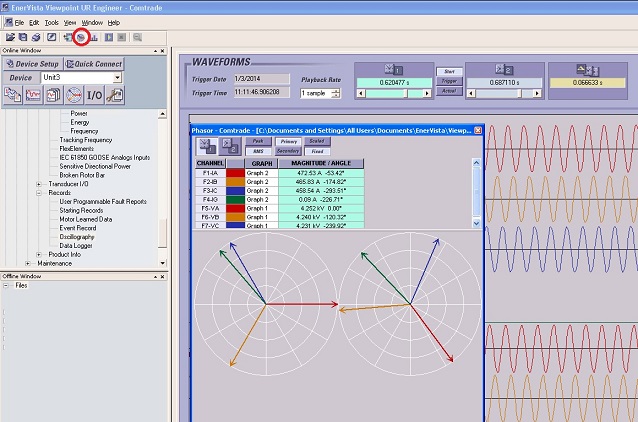The image size is (638, 422).
Task: Open the Tools menu
Action: tap(52, 23)
